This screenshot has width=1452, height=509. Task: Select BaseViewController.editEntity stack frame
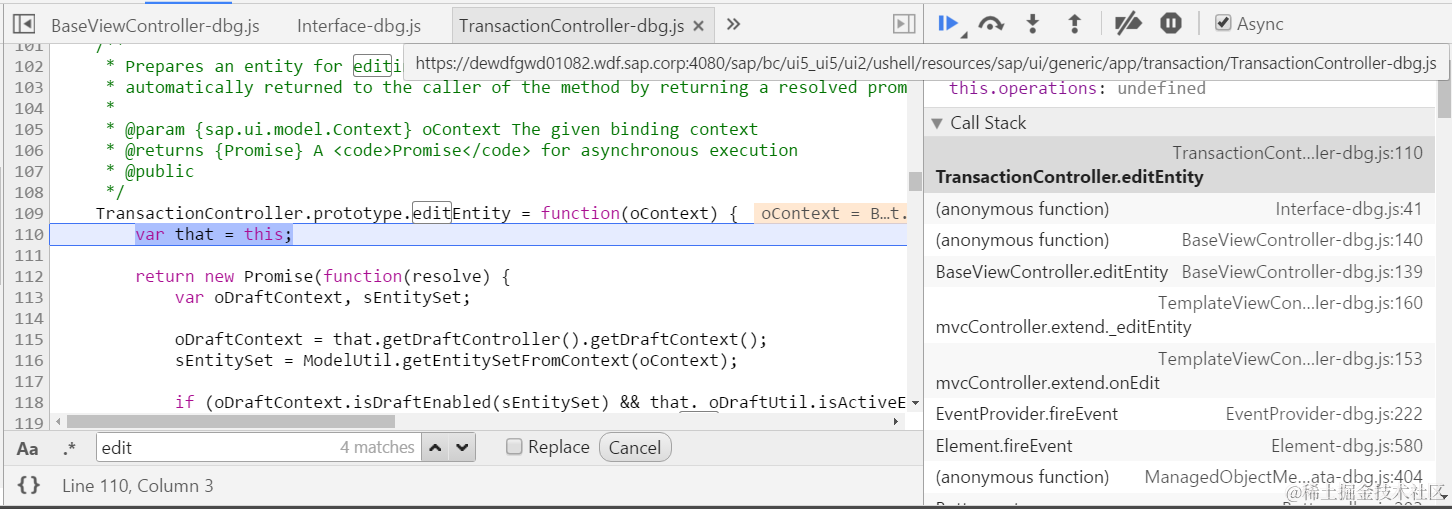click(x=1180, y=272)
